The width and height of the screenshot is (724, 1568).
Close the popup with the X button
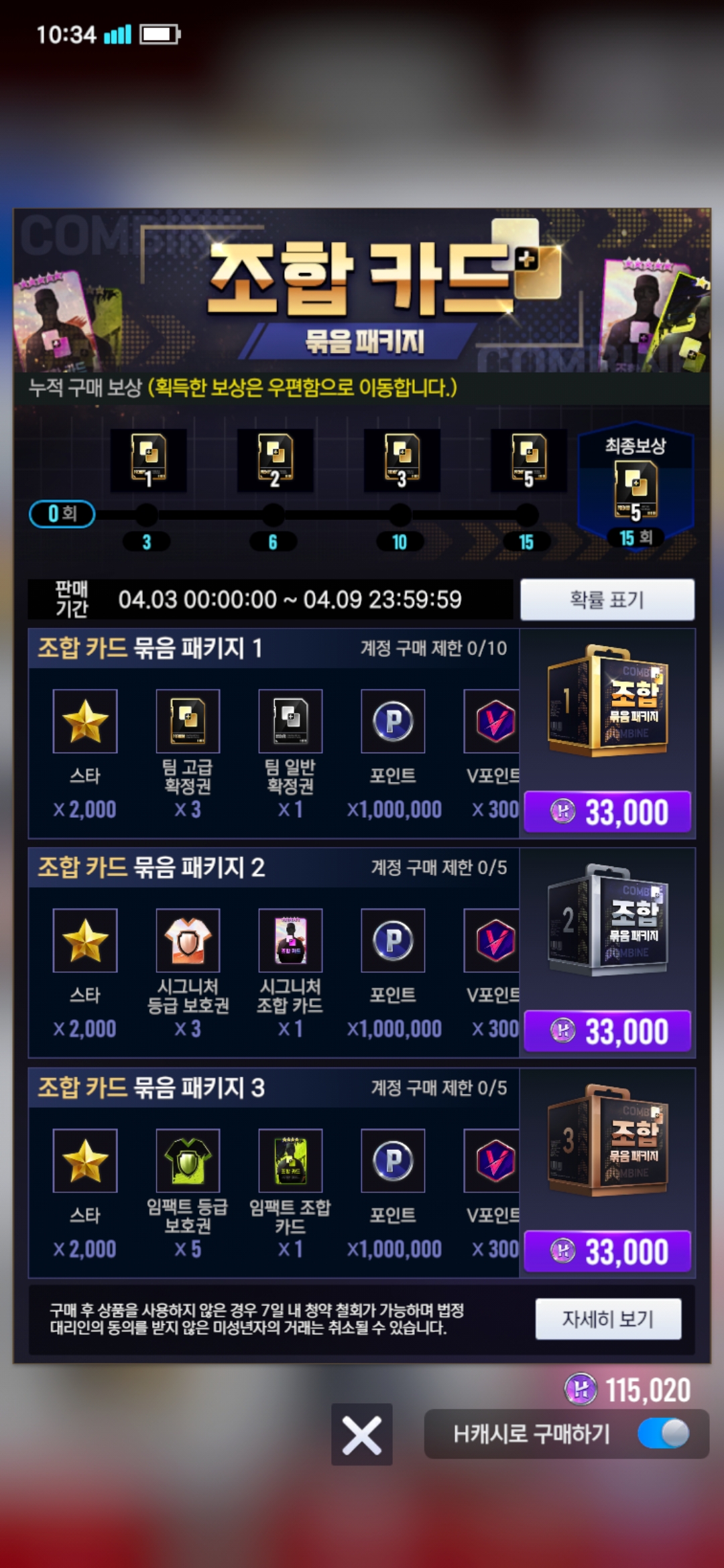(x=362, y=1435)
